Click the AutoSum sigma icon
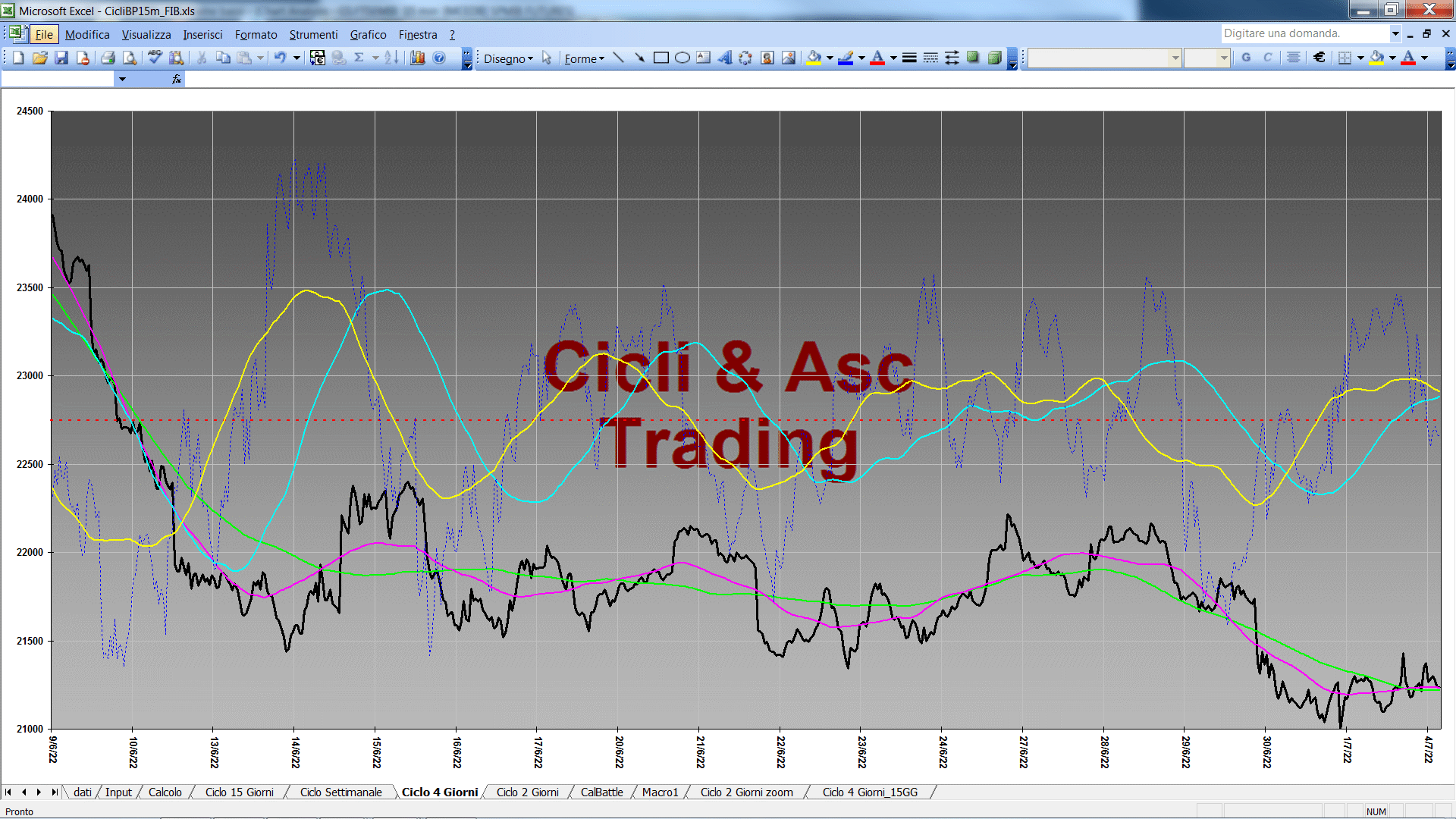The width and height of the screenshot is (1456, 819). pyautogui.click(x=359, y=58)
